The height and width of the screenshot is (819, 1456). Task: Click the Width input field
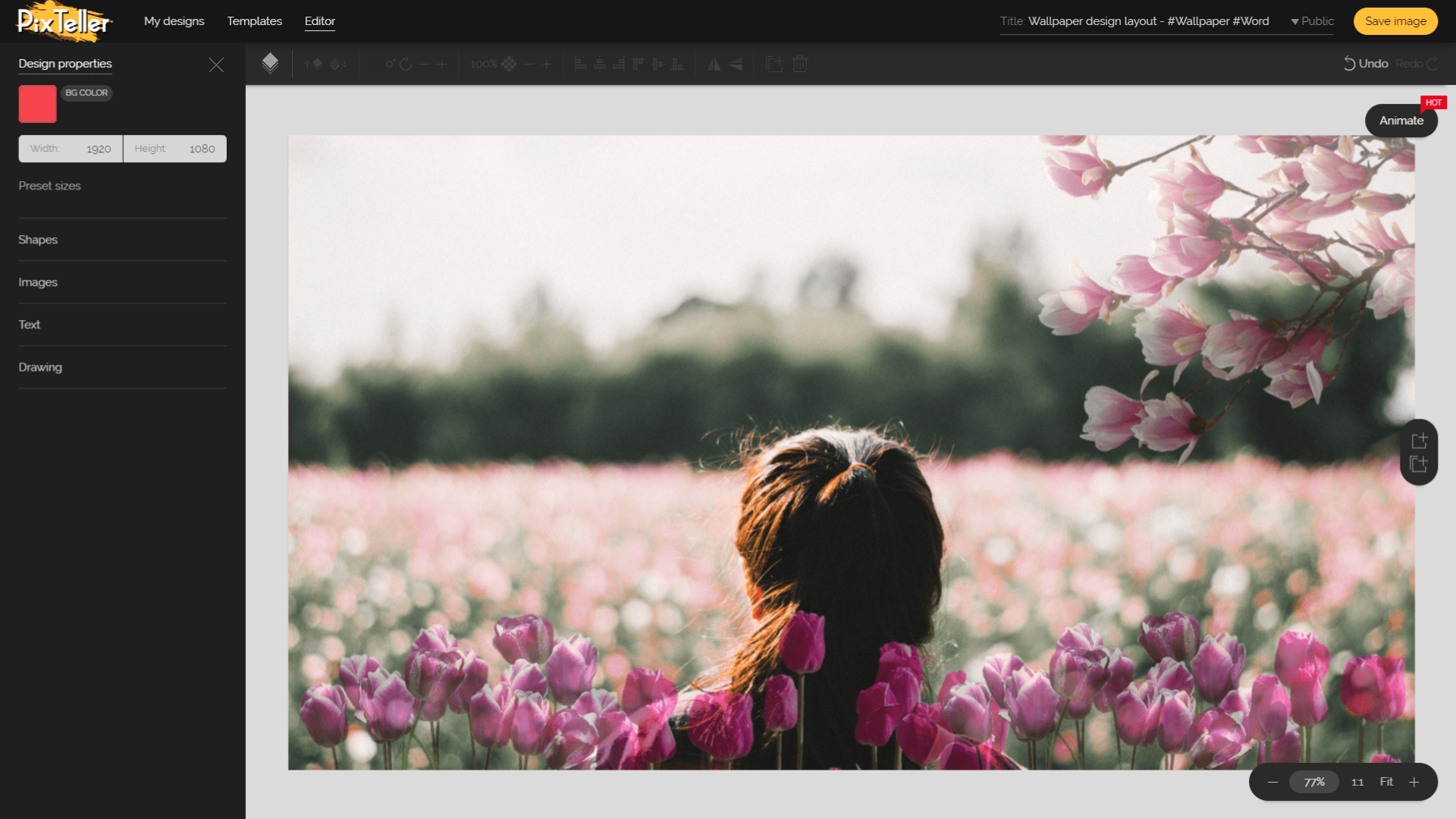coord(71,149)
